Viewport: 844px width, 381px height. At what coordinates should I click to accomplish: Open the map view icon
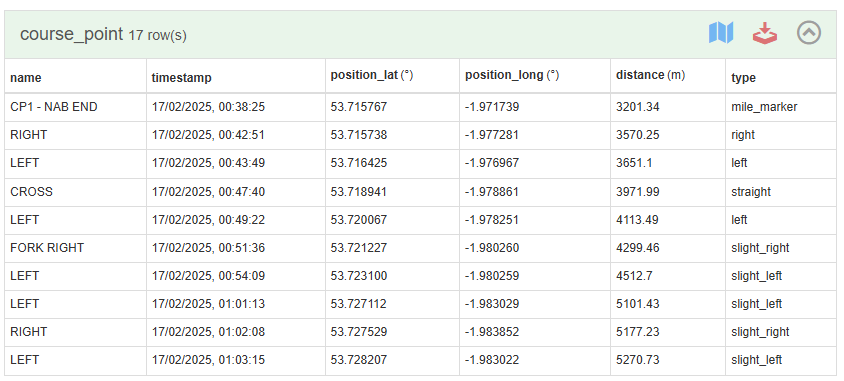[x=721, y=33]
